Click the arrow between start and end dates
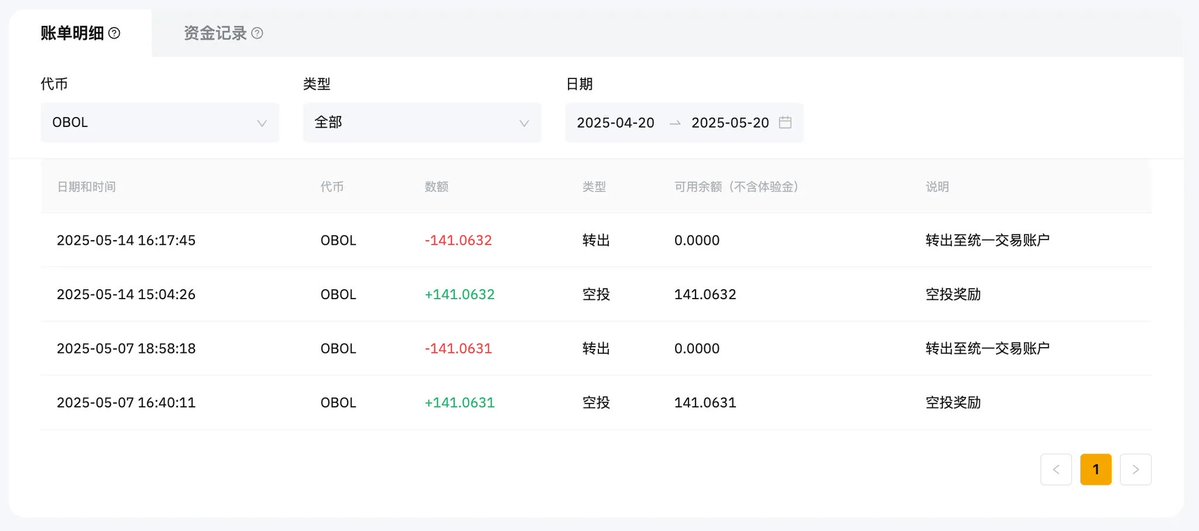The height and width of the screenshot is (531, 1199). click(x=674, y=122)
